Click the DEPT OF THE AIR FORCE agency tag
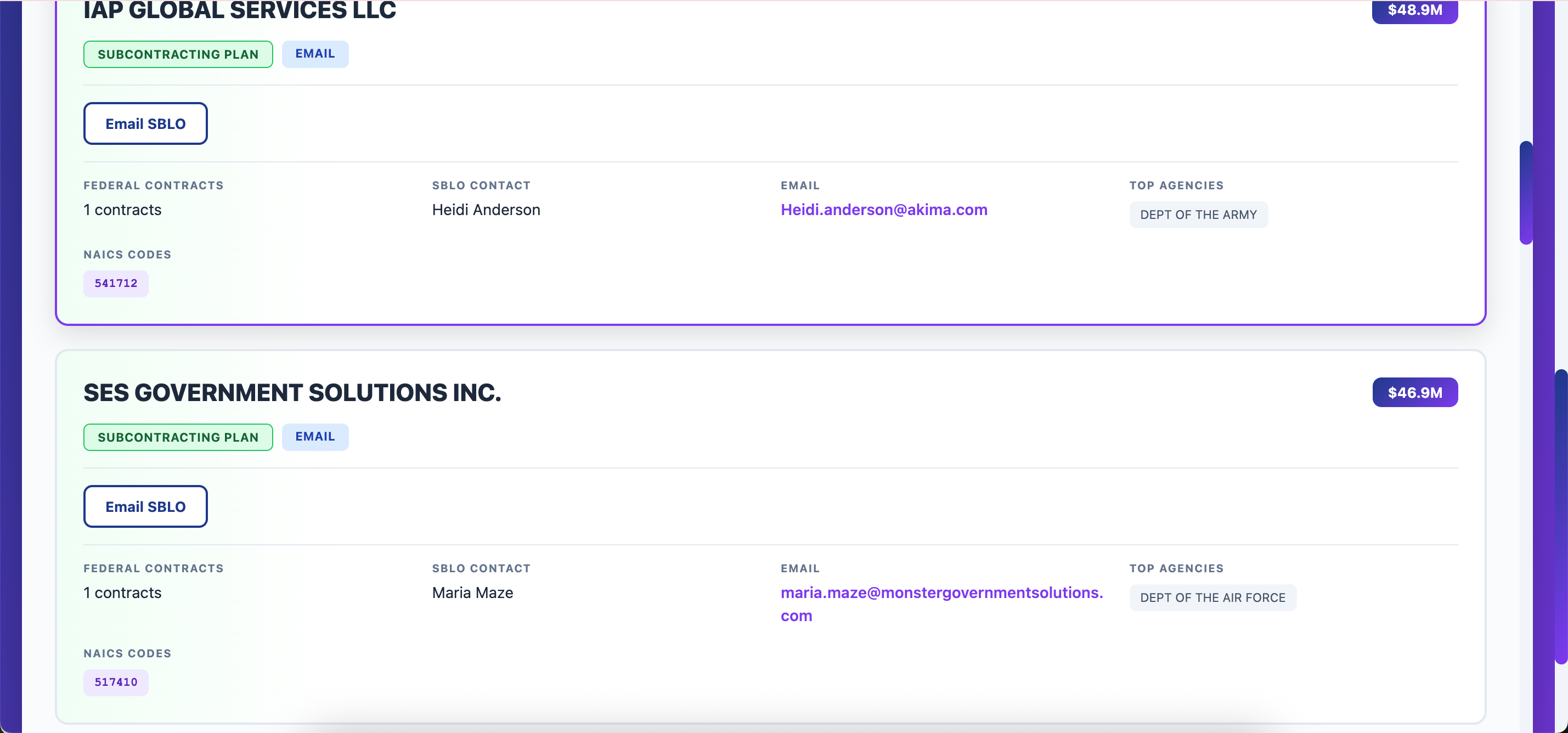Viewport: 1568px width, 733px height. click(x=1212, y=597)
